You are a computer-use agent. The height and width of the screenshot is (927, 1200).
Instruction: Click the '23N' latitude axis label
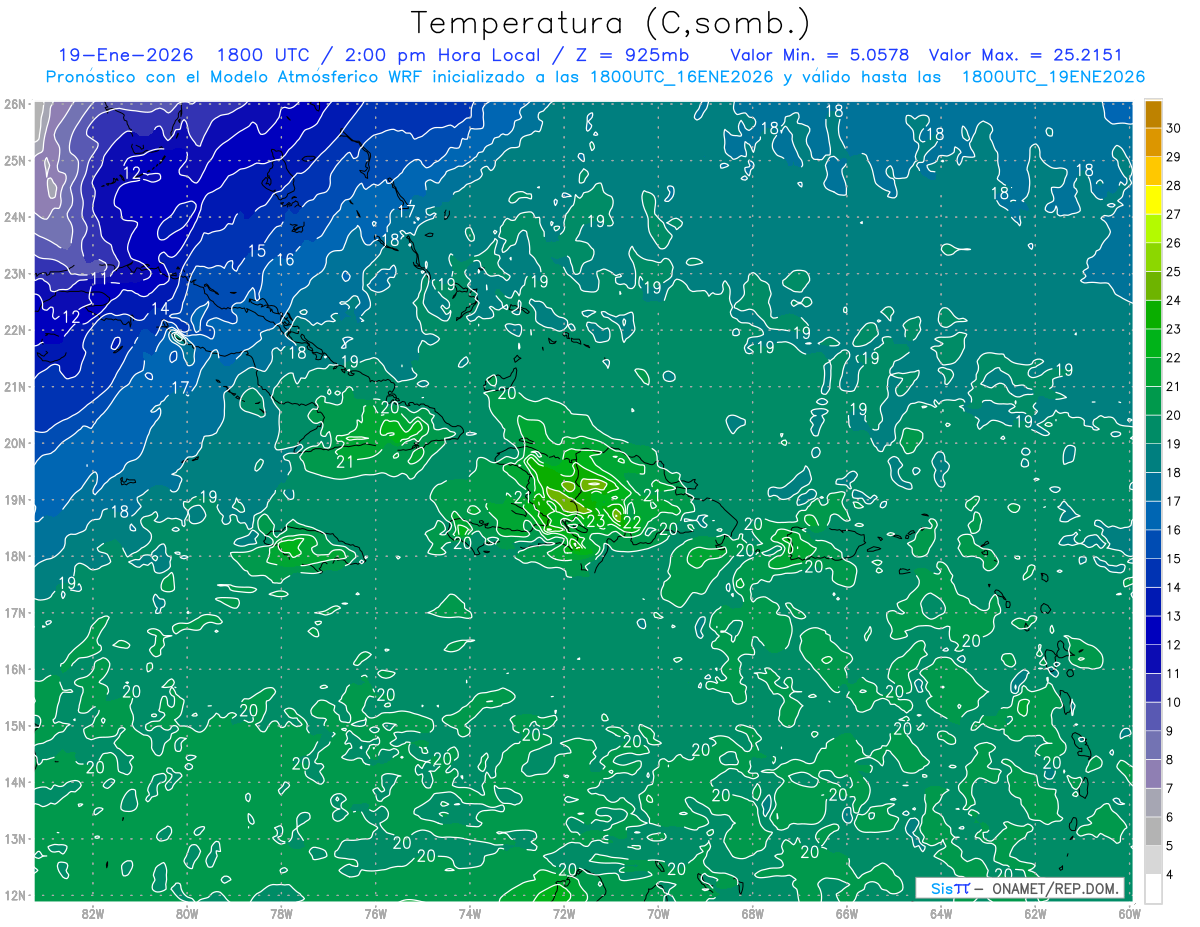14,273
